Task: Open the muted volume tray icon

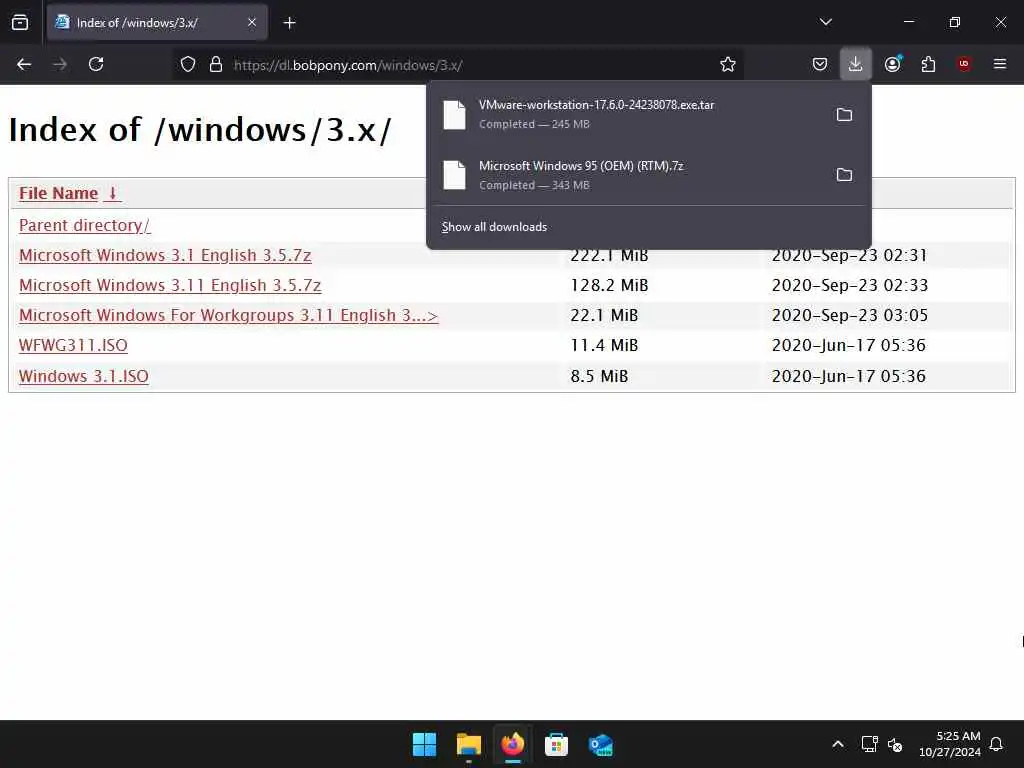Action: [895, 744]
